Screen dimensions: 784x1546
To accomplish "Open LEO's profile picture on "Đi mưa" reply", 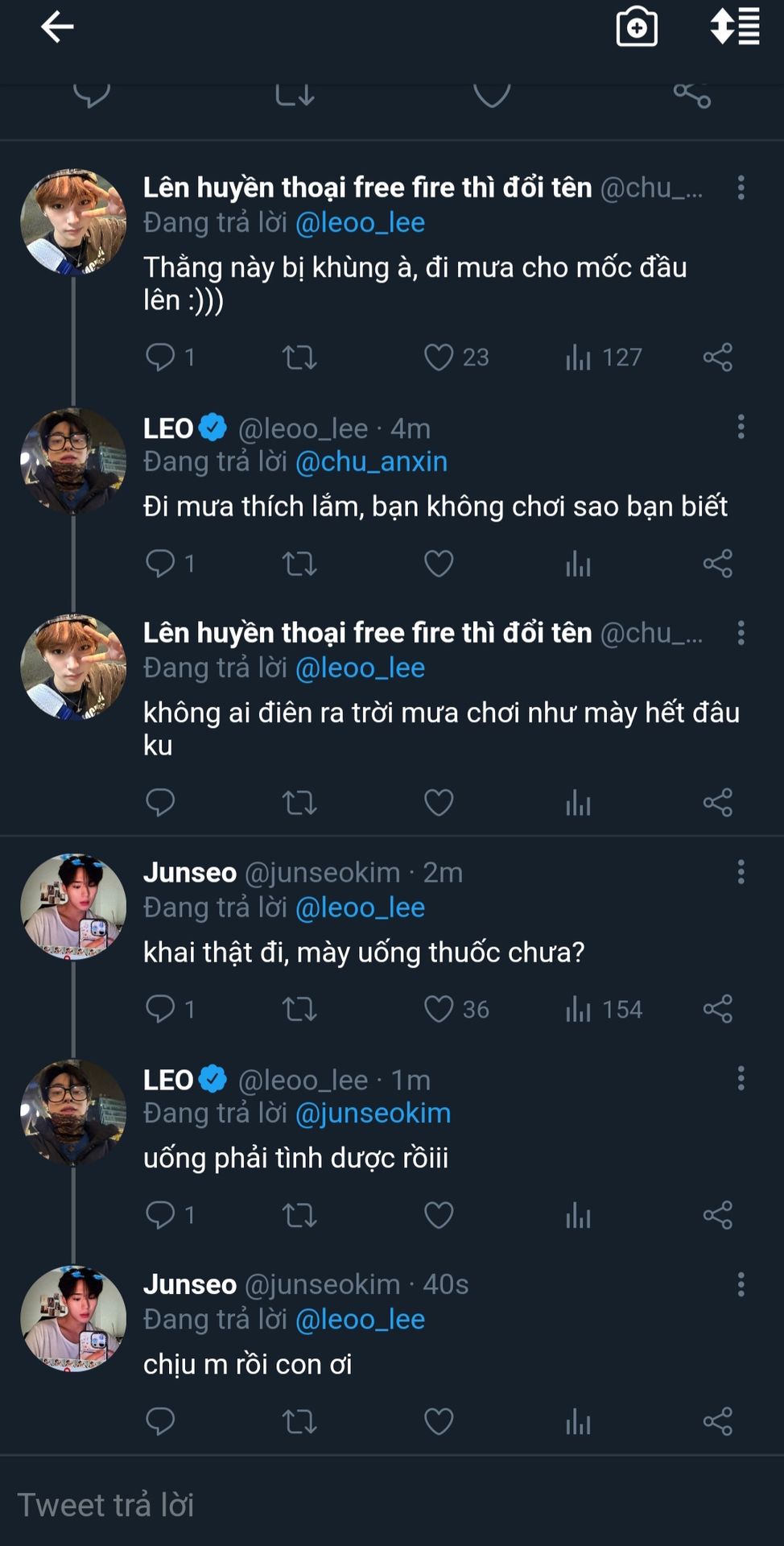I will (73, 461).
